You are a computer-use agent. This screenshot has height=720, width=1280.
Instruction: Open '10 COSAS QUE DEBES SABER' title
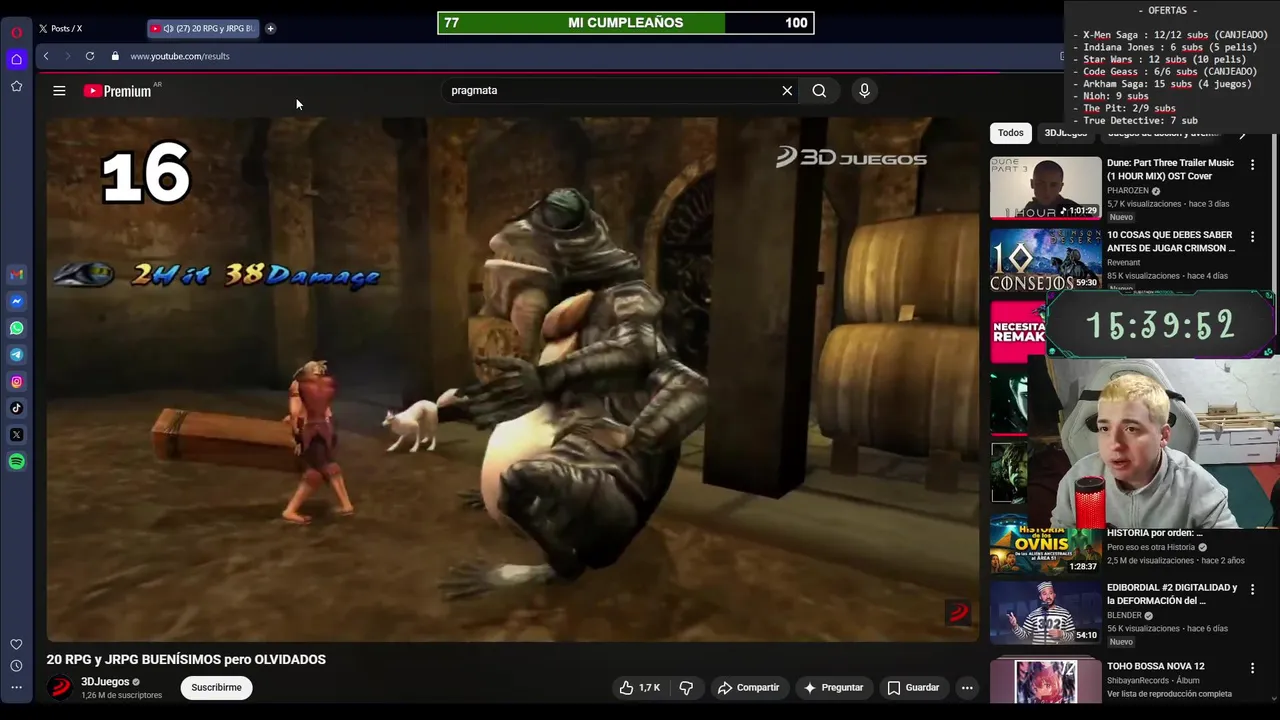(1170, 241)
